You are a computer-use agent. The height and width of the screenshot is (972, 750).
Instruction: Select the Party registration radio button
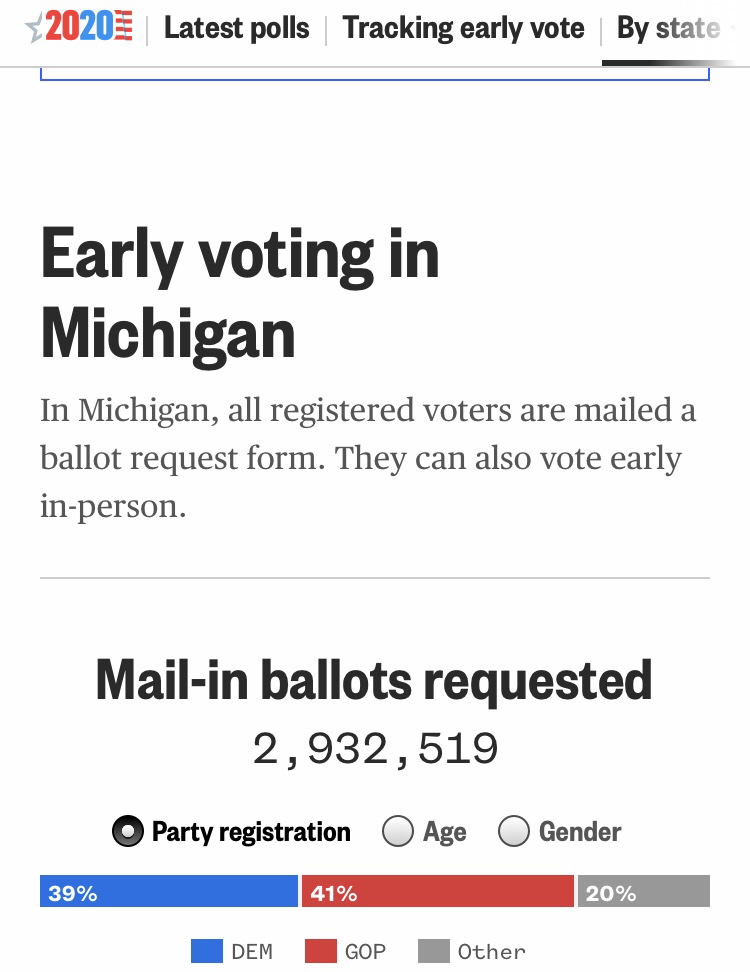(128, 831)
